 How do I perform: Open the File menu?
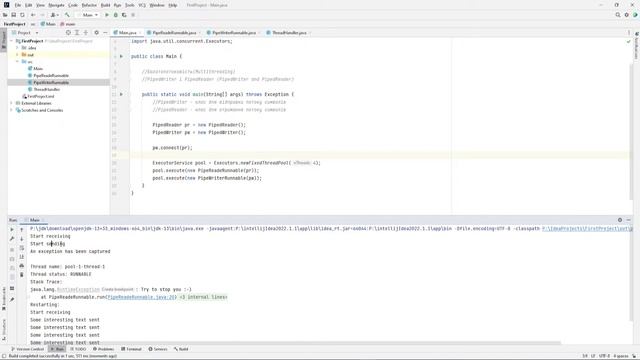coord(18,5)
